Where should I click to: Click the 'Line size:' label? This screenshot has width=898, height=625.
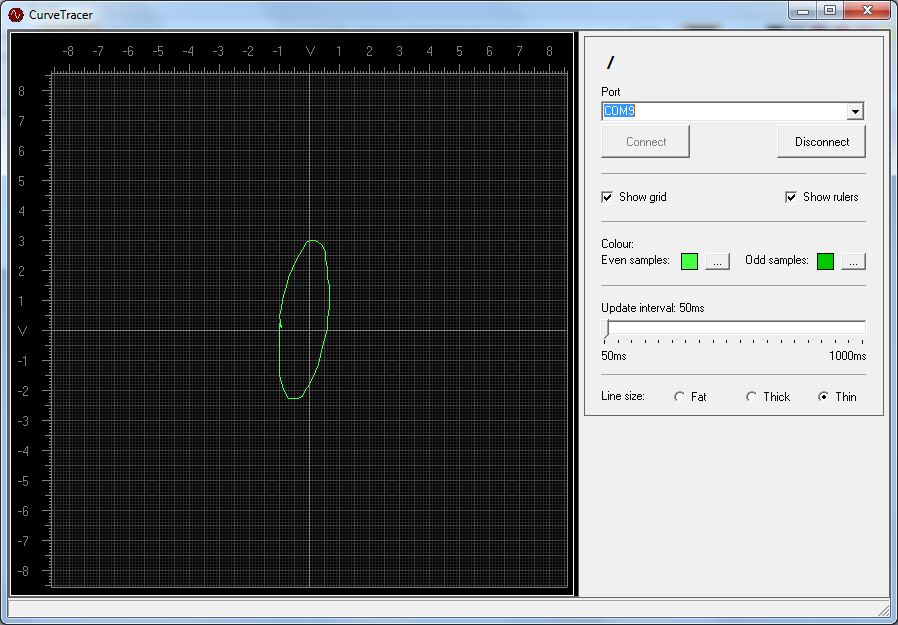pyautogui.click(x=623, y=396)
